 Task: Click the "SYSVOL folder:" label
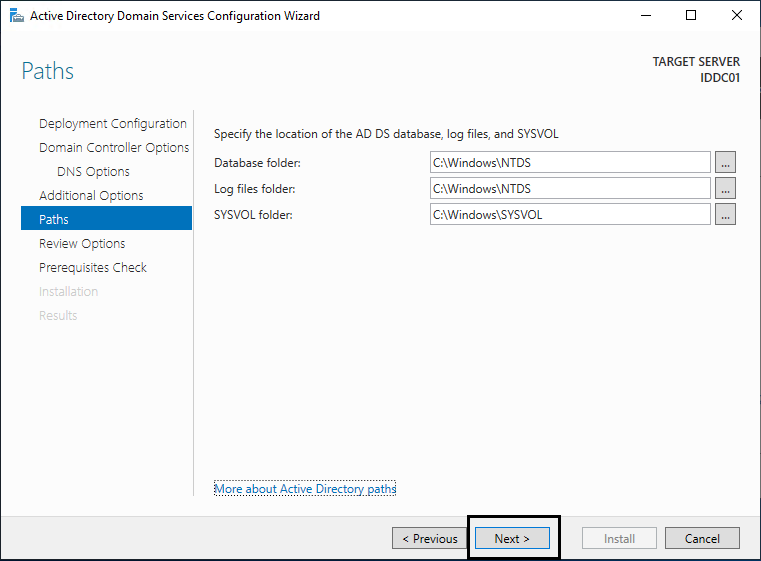253,215
